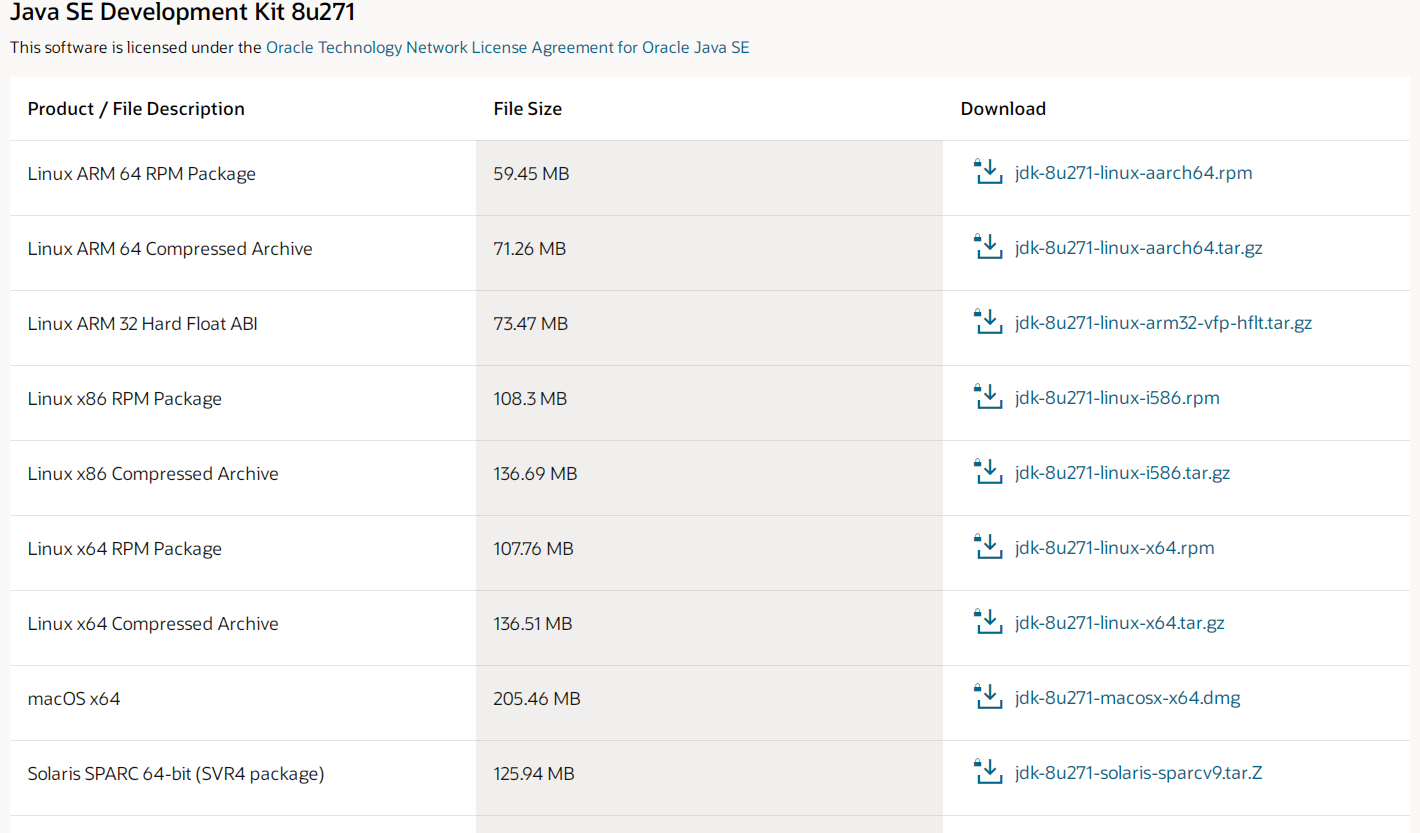Open the Oracle Technology Network License Agreement link
1420x833 pixels.
click(507, 47)
